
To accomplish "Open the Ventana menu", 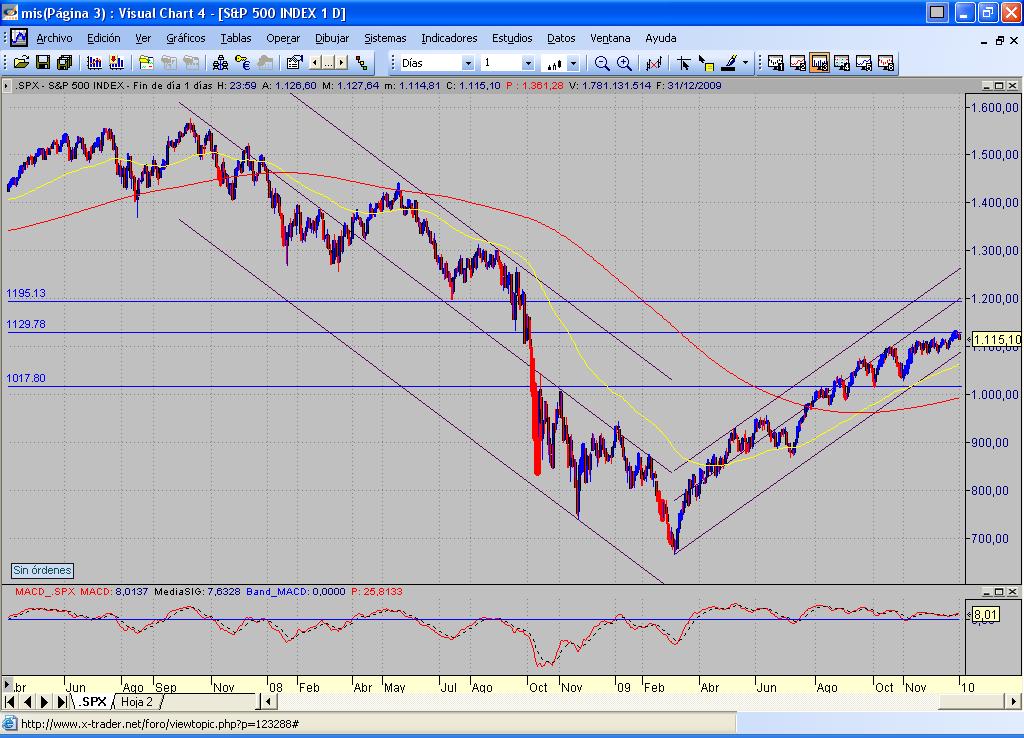I will point(610,38).
